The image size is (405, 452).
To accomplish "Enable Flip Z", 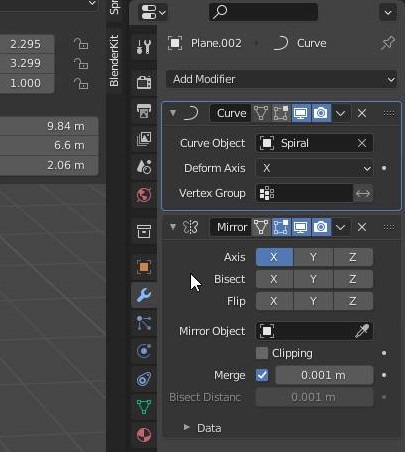I will pos(353,301).
